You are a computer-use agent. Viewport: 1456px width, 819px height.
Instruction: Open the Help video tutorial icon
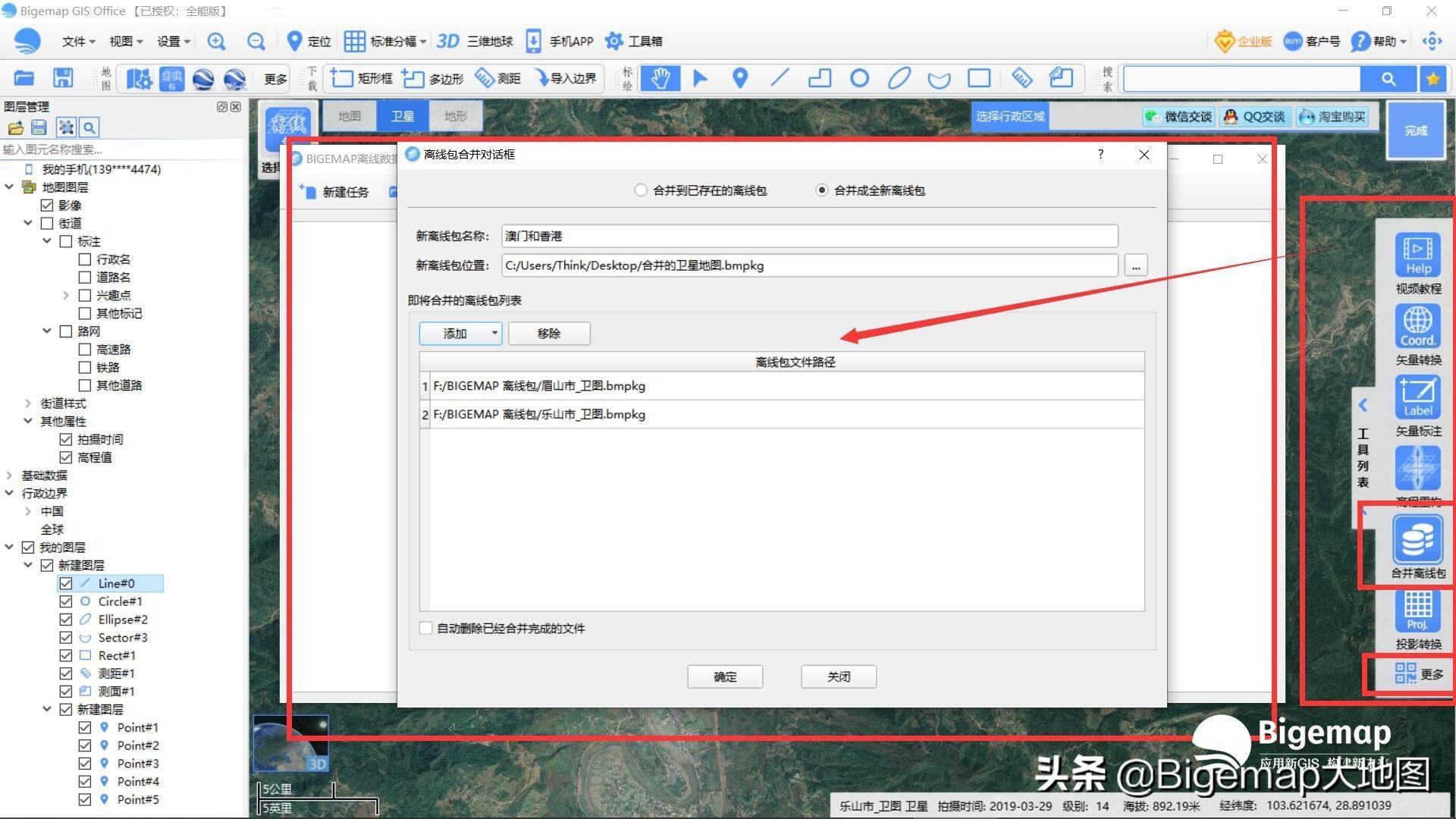point(1417,256)
